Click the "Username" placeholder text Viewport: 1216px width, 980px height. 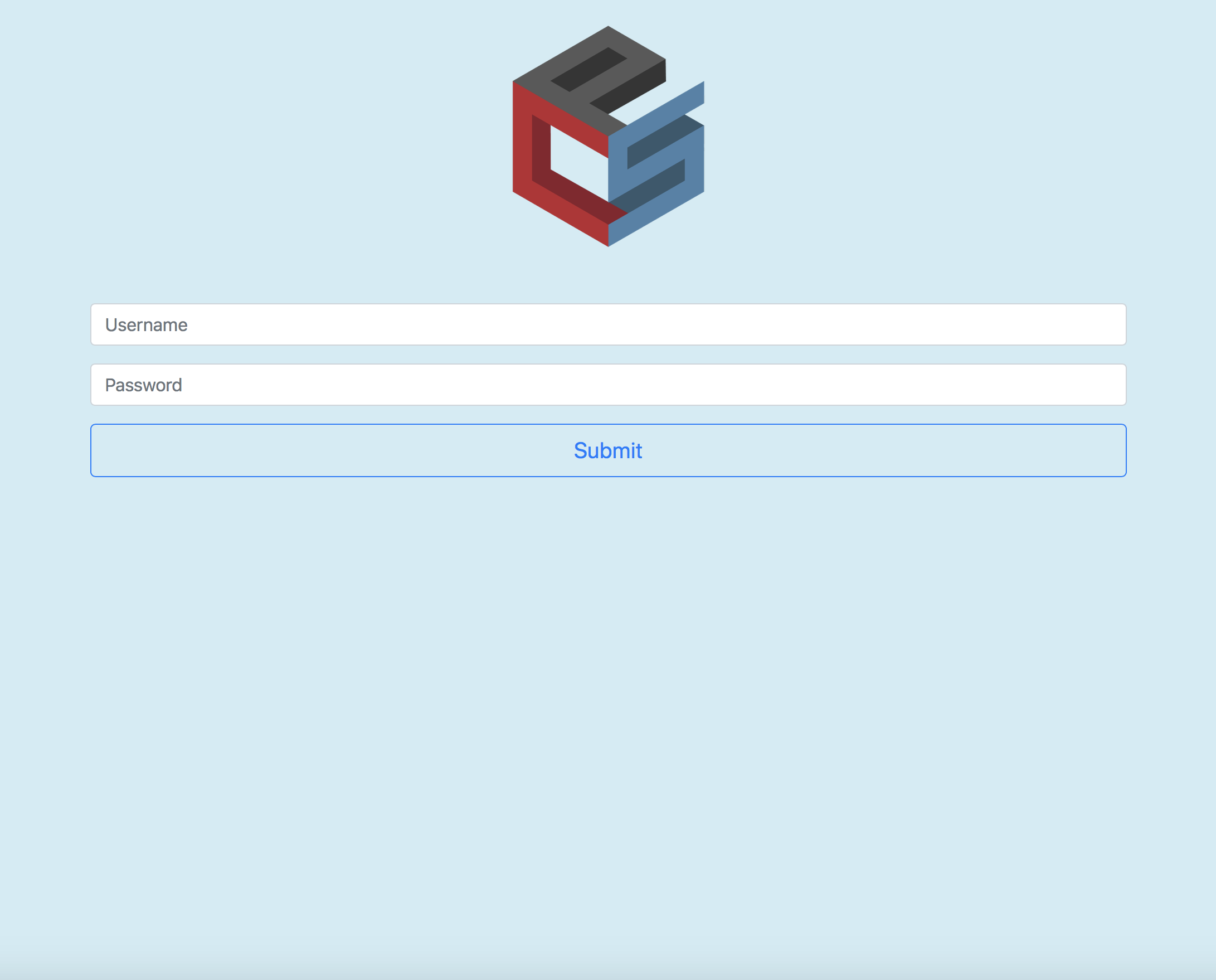(146, 325)
